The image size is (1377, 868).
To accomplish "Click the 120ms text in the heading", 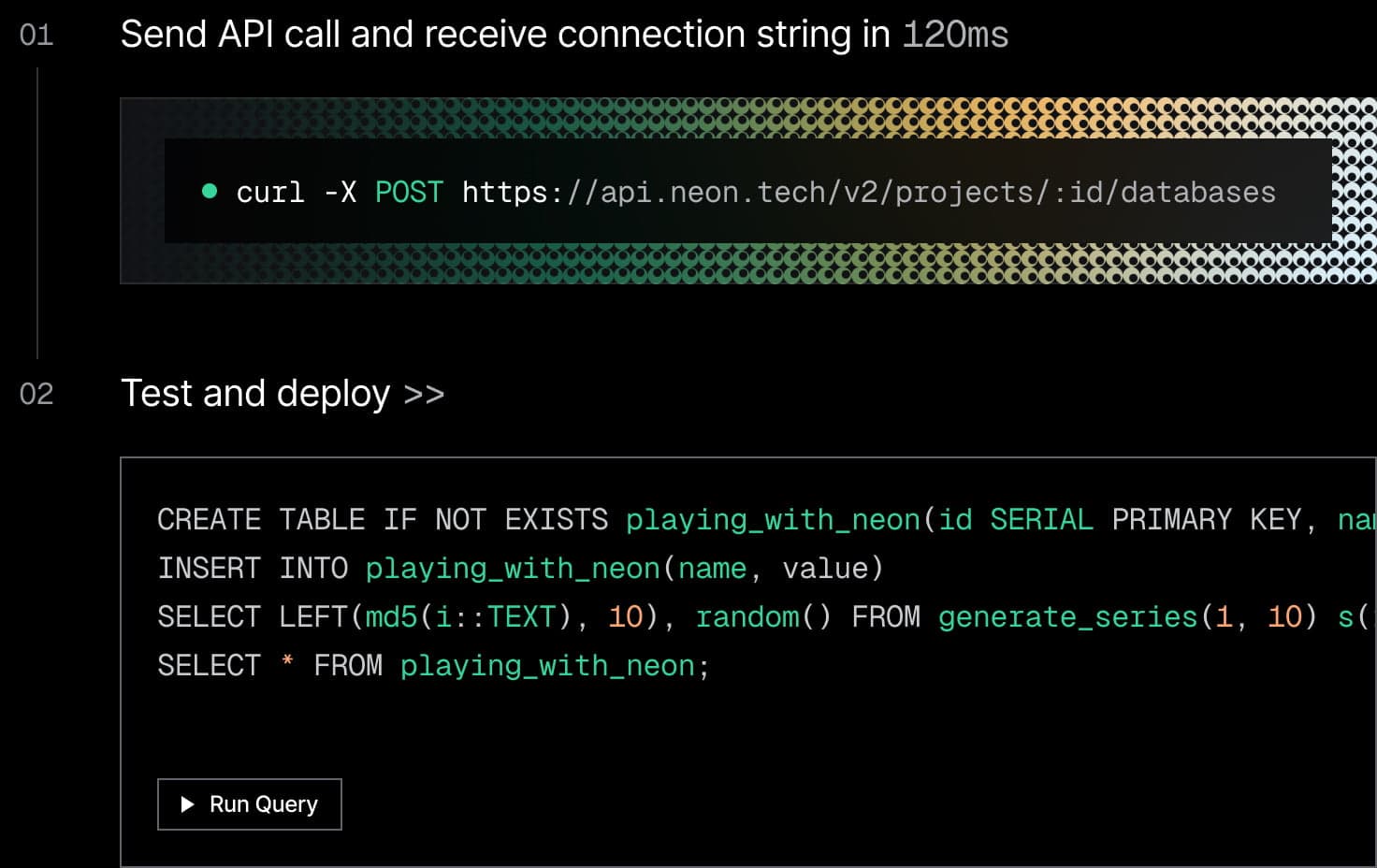I will 955,36.
